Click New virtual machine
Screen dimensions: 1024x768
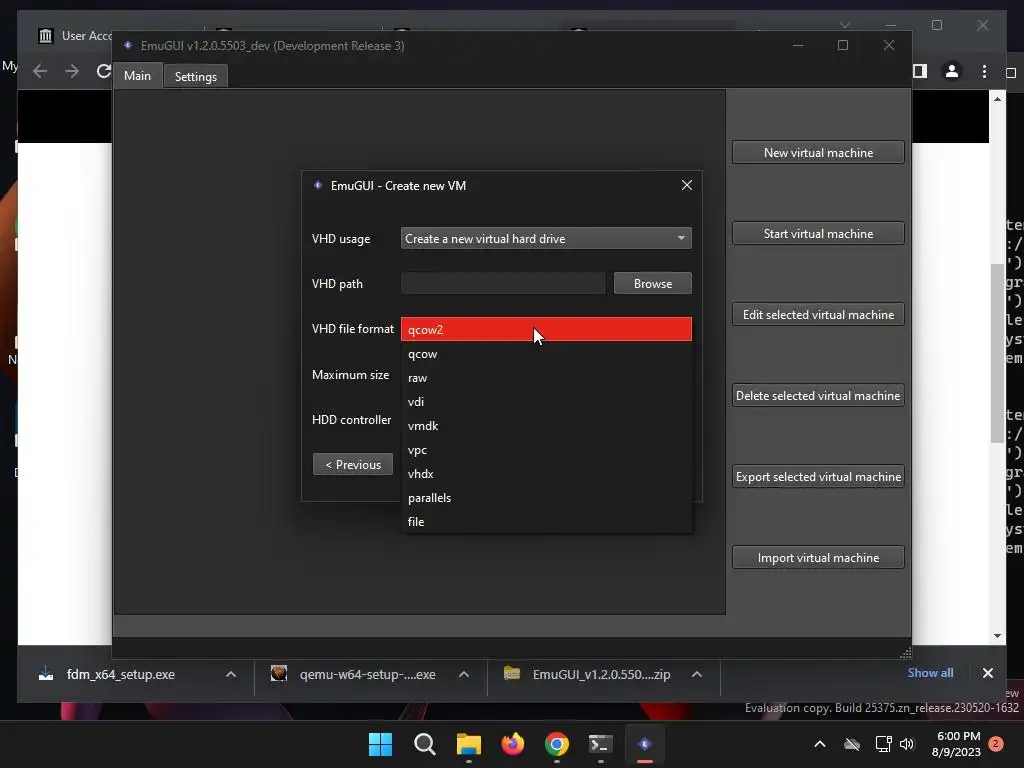(x=818, y=152)
